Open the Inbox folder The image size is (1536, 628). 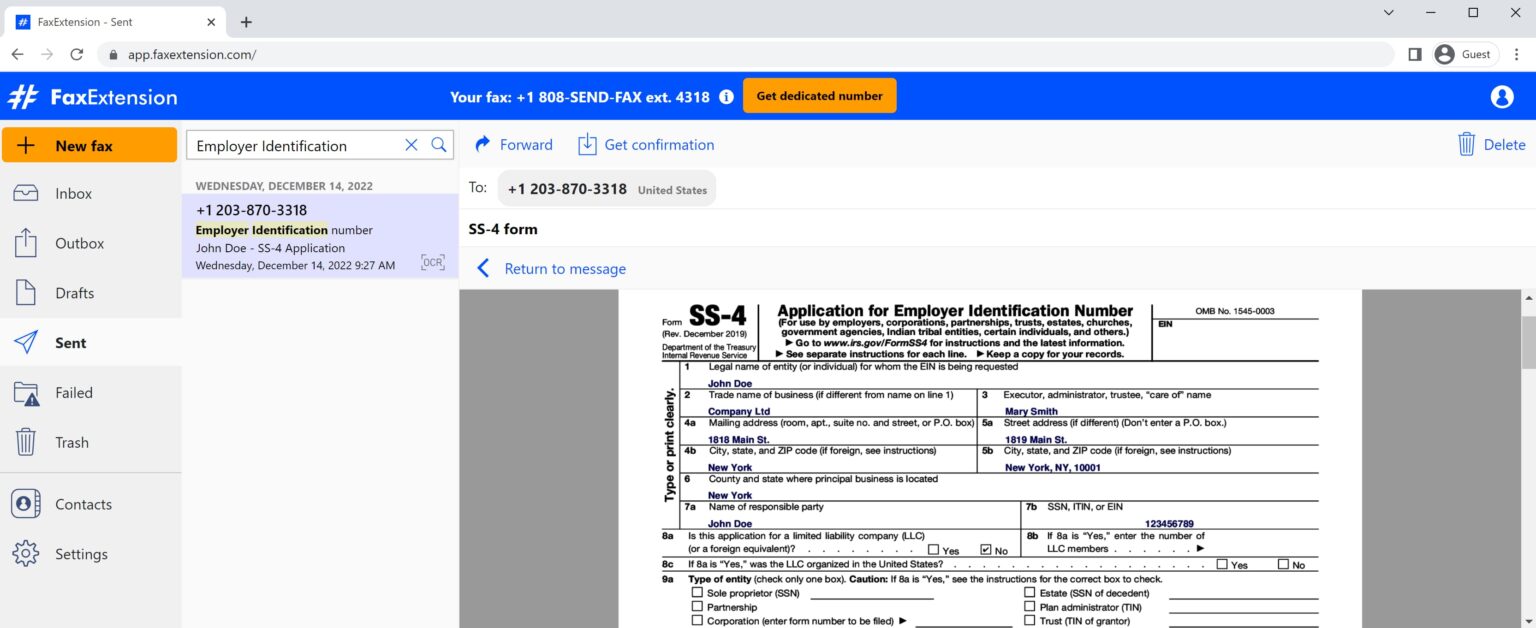[73, 193]
